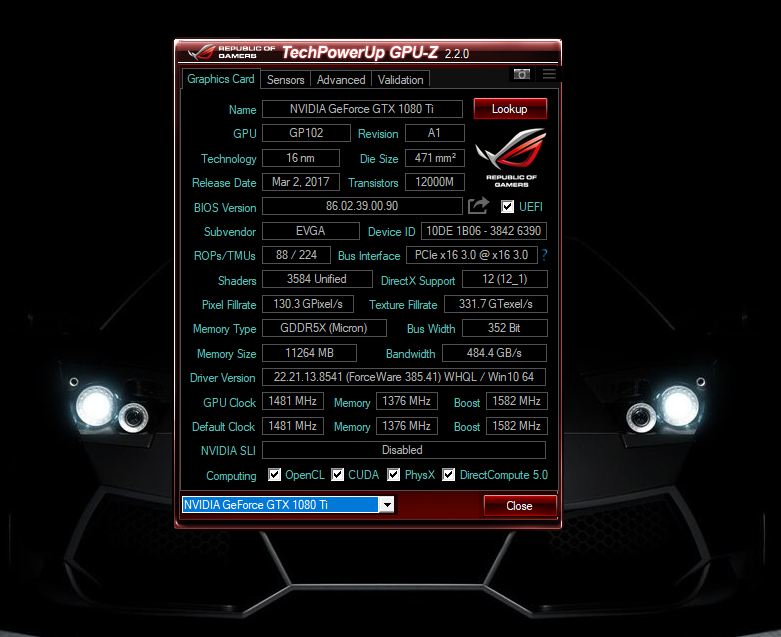
Task: Click the BIOS share/export arrow icon
Action: click(478, 206)
